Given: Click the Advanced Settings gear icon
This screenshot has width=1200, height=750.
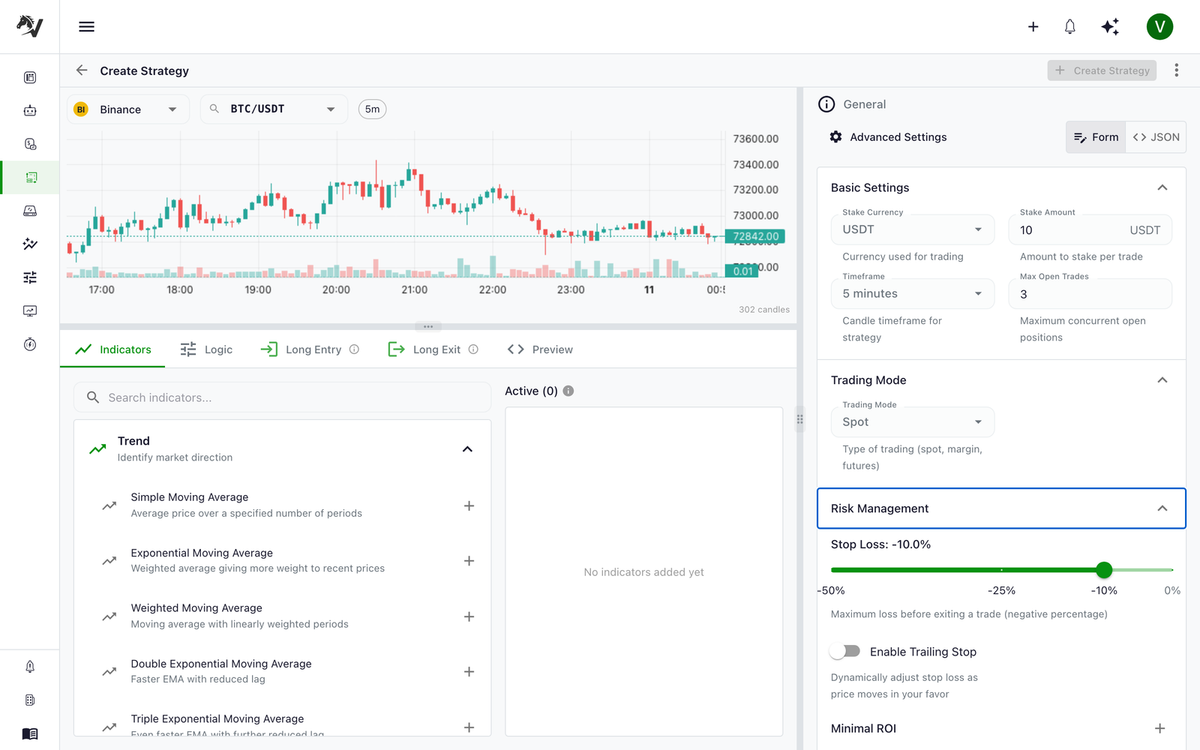Looking at the screenshot, I should tap(836, 137).
